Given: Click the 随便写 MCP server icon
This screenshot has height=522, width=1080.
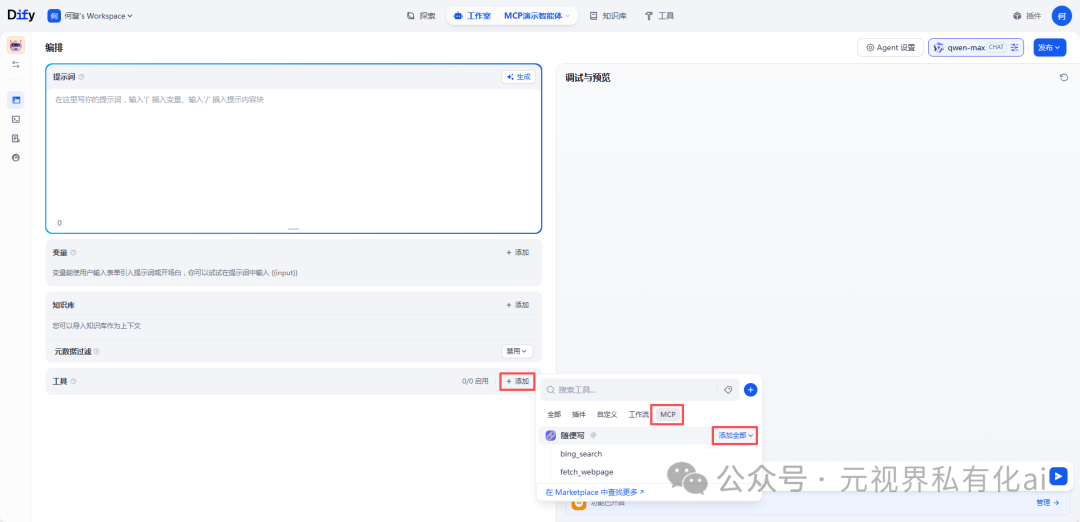Looking at the screenshot, I should coord(551,435).
